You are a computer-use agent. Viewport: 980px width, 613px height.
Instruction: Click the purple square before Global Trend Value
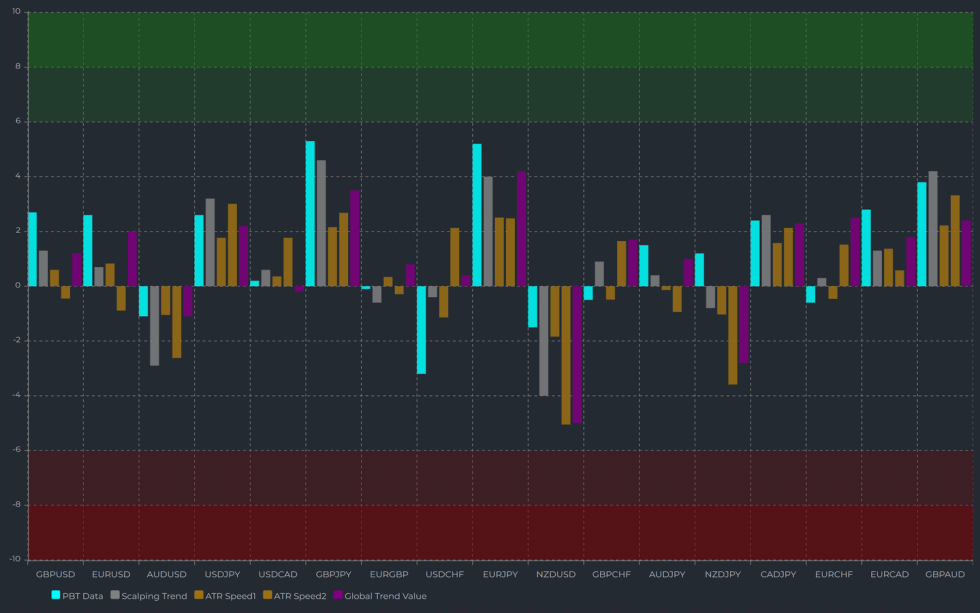click(338, 595)
